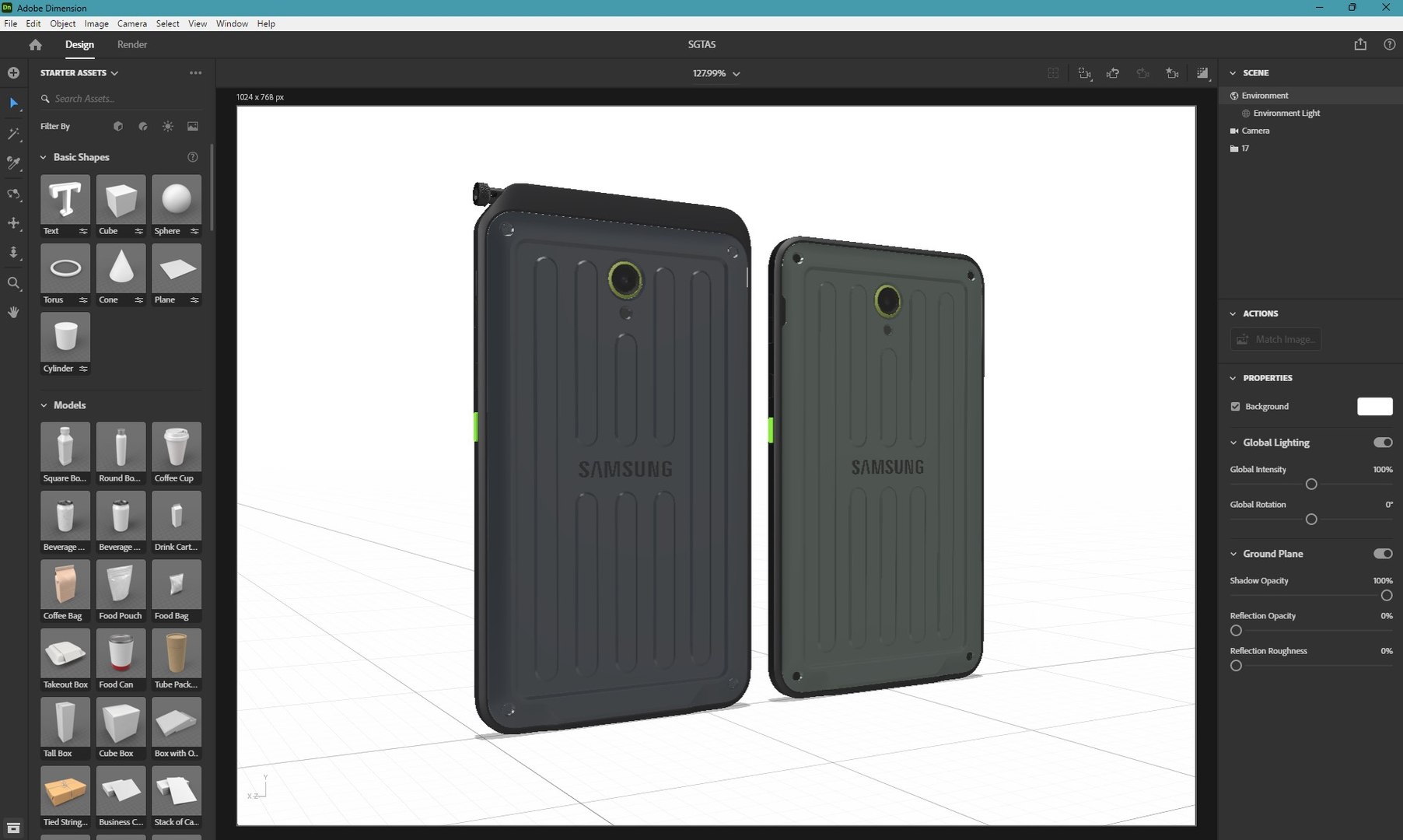Select the Sampler eyedropper tool
The image size is (1403, 840).
pyautogui.click(x=13, y=163)
